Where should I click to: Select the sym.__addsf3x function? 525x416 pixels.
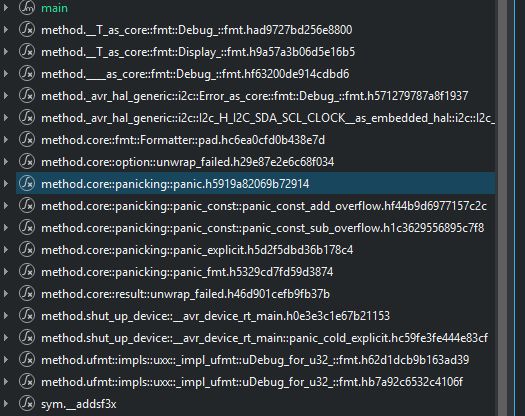(x=78, y=404)
